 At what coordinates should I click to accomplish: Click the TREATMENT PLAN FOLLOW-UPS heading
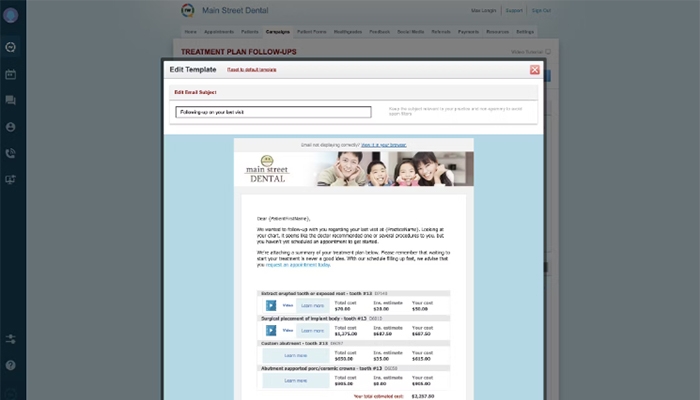click(238, 52)
